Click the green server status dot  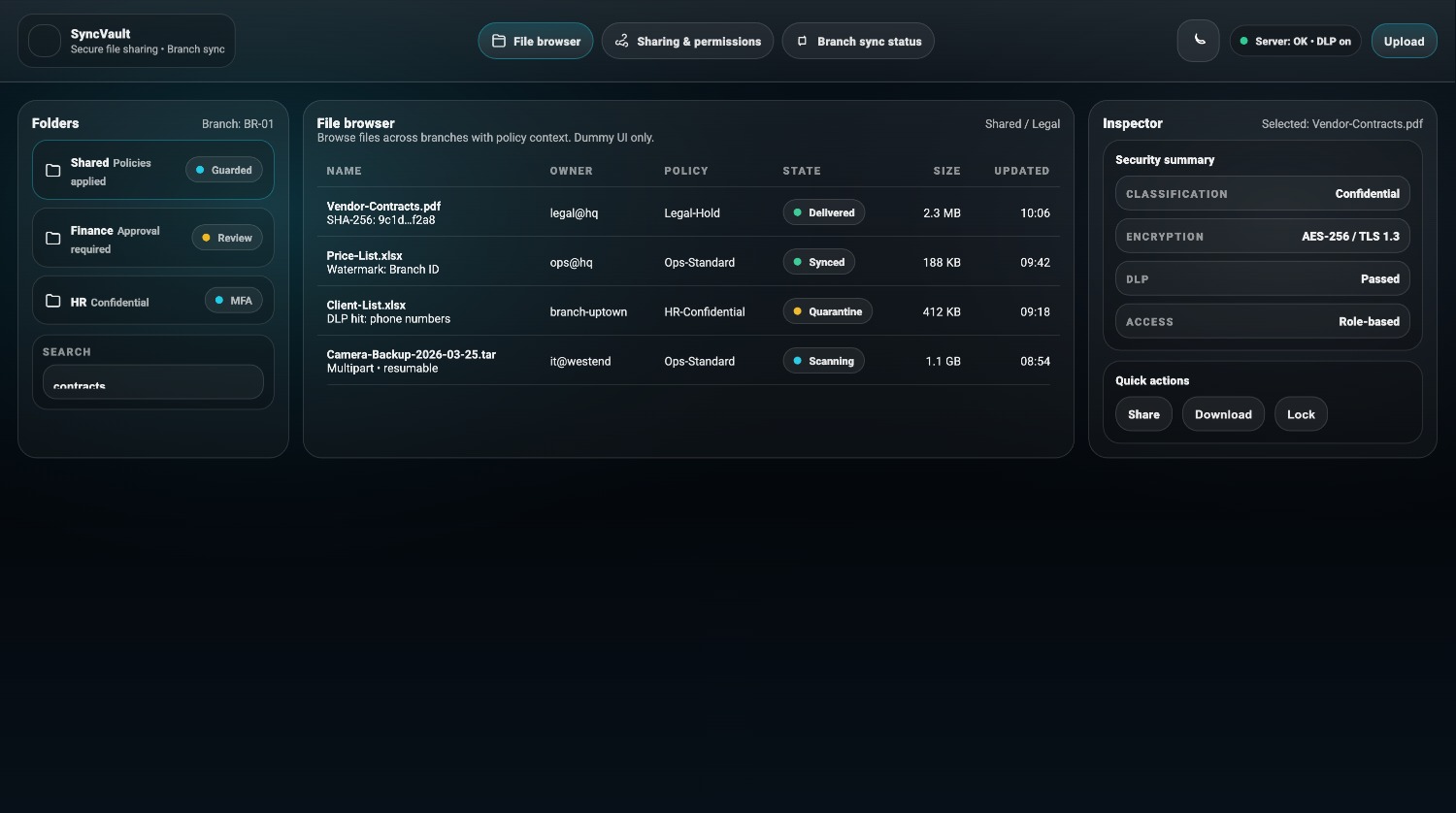[x=1244, y=41]
